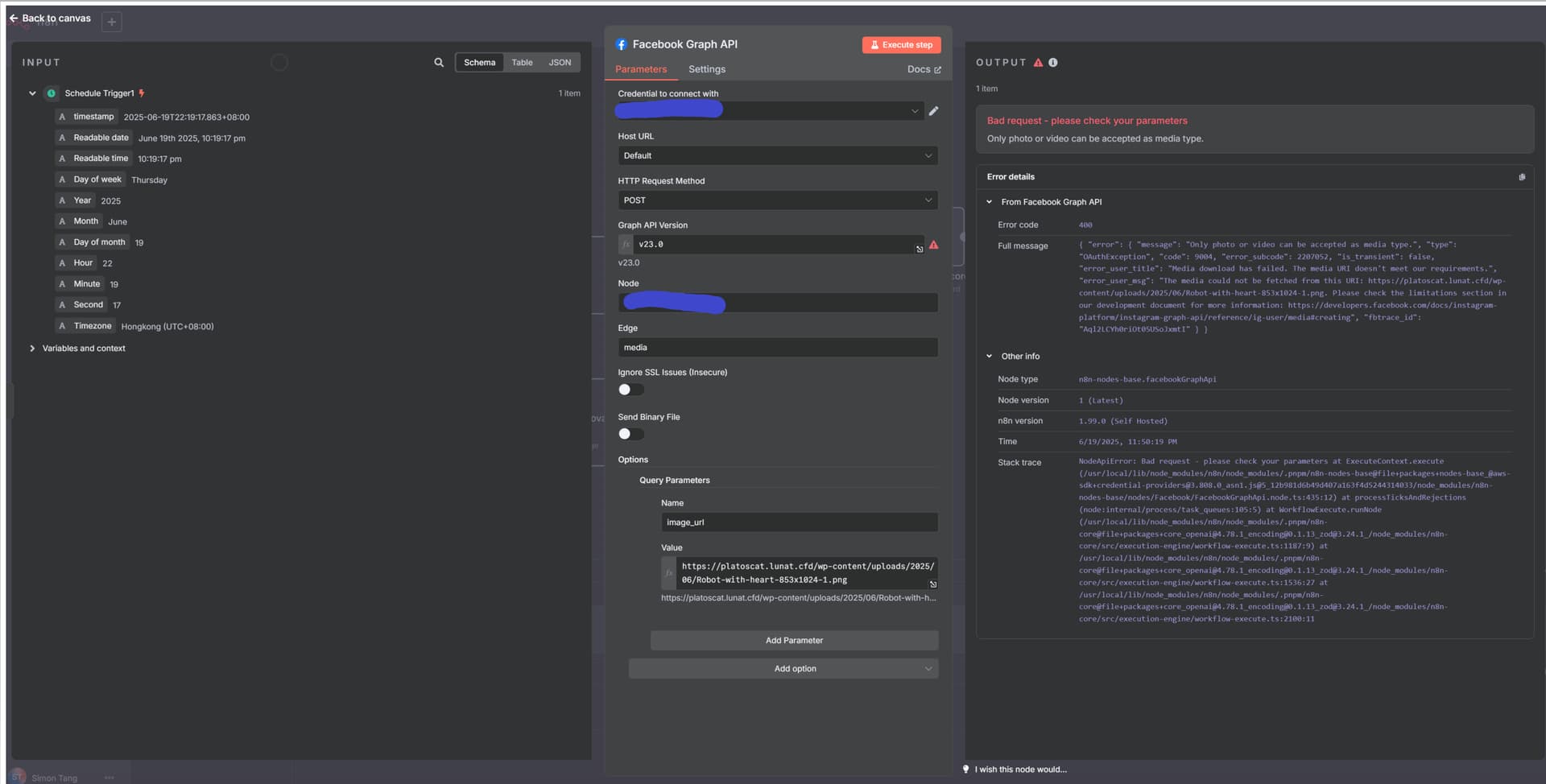Switch input view to Schema

tap(479, 62)
